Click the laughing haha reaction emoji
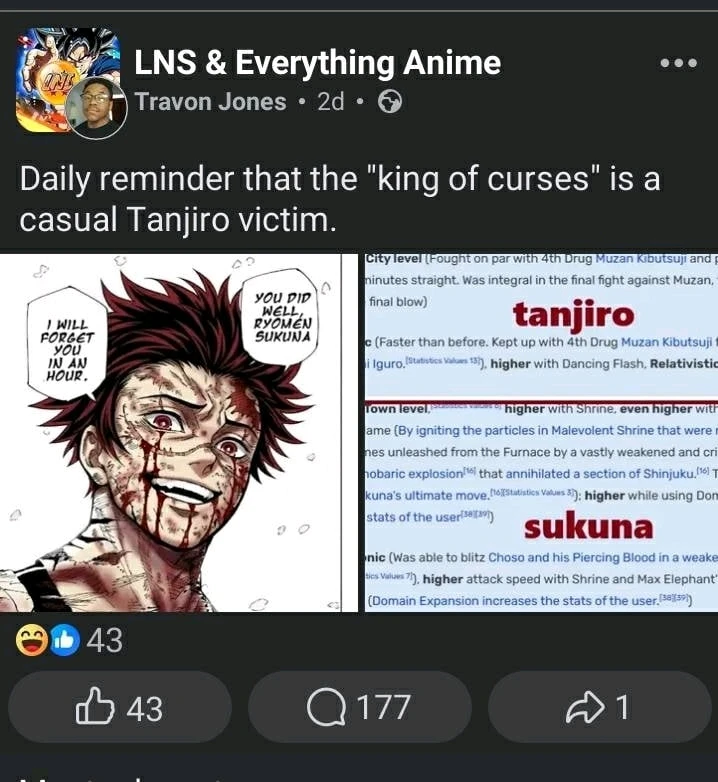Screen dimensions: 718x782 [x=32, y=641]
